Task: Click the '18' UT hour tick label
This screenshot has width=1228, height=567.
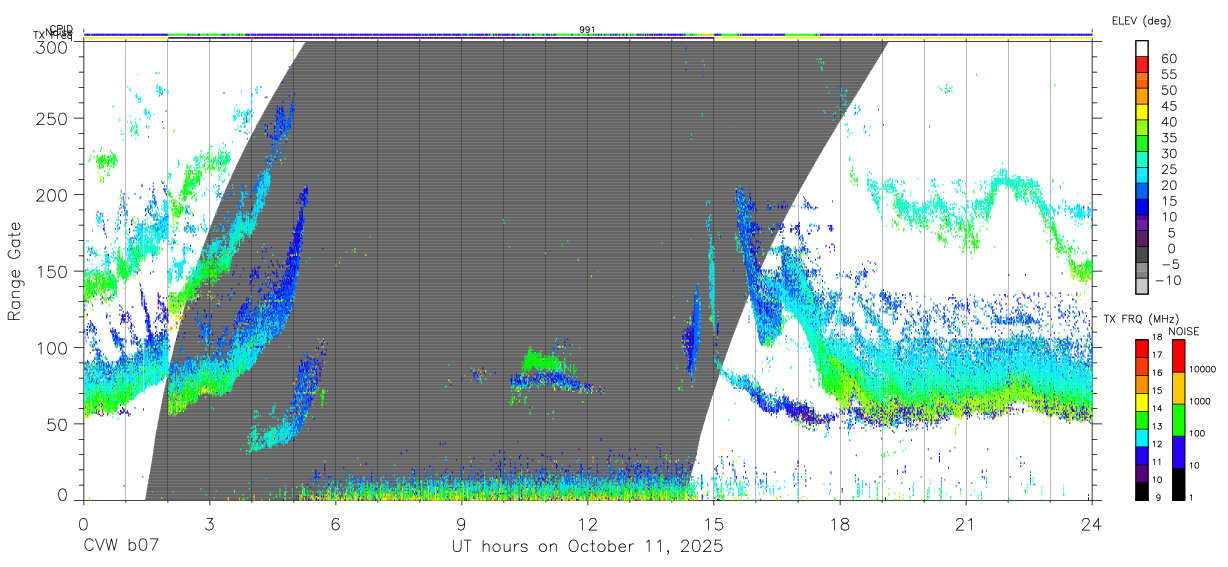Action: tap(839, 523)
